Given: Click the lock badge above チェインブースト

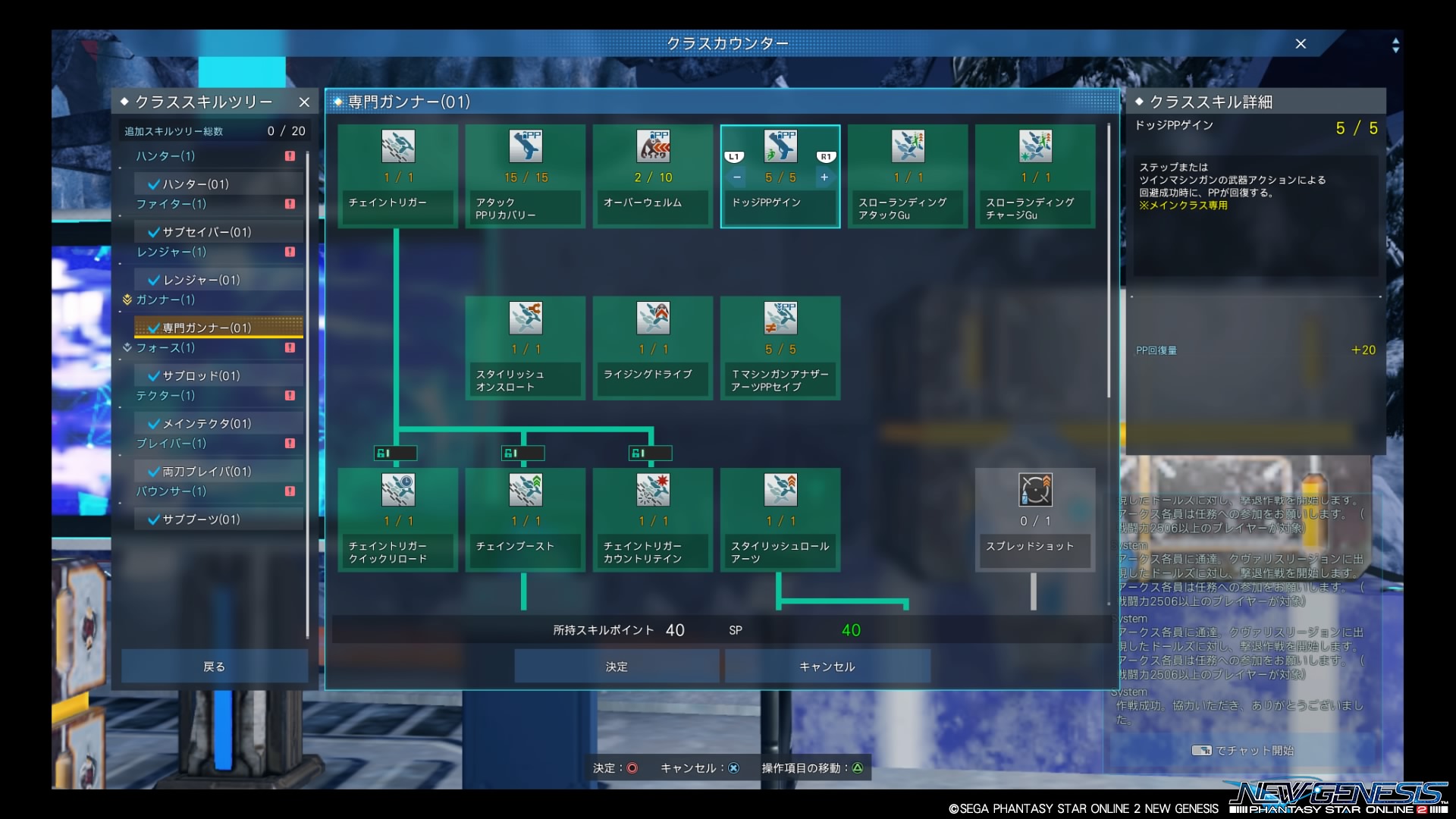Looking at the screenshot, I should (522, 453).
